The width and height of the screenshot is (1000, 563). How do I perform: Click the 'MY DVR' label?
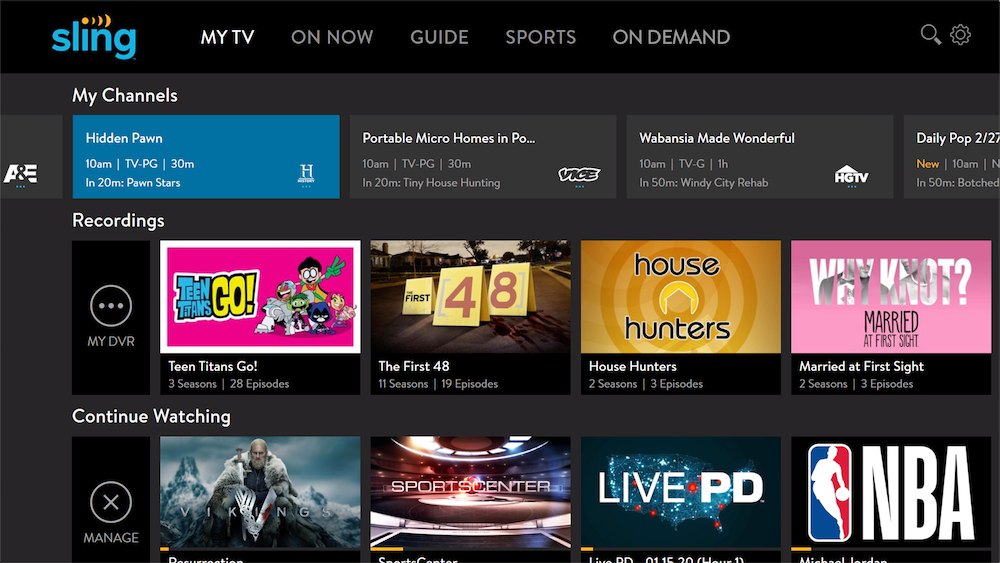111,341
